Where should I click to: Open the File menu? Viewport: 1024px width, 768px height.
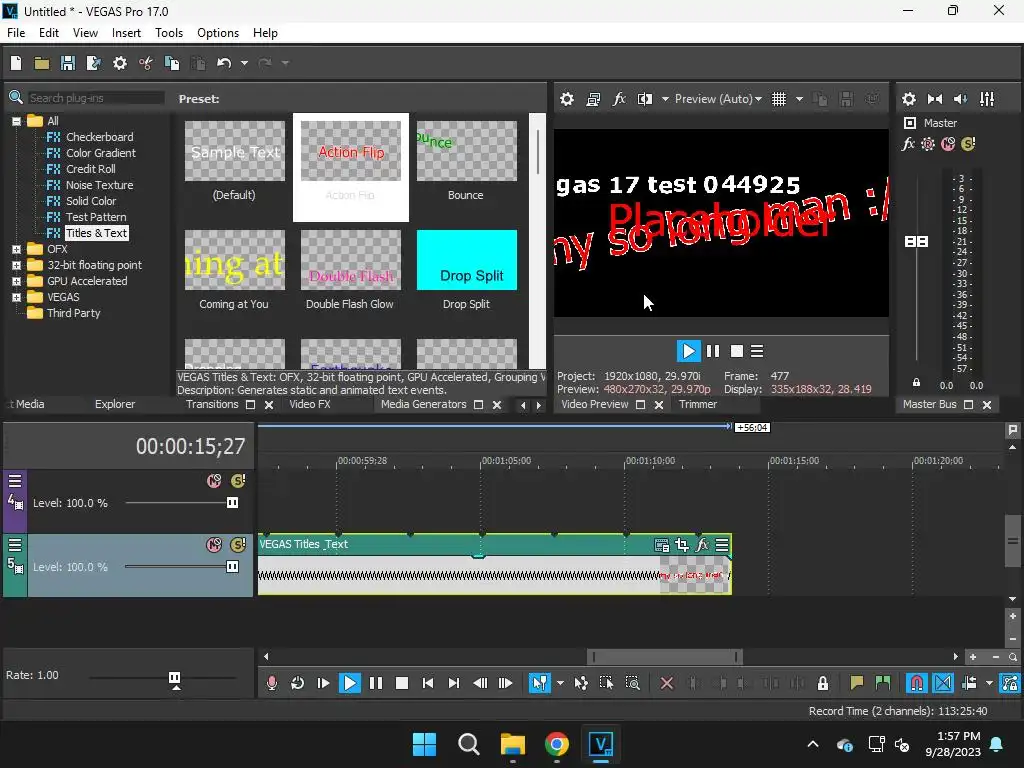point(16,33)
